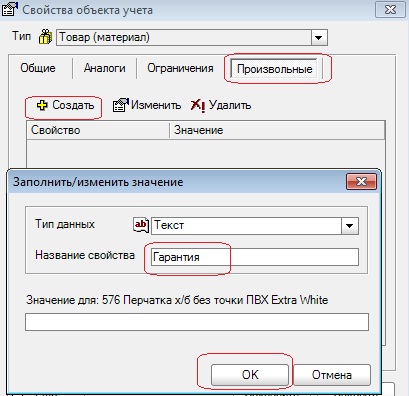This screenshot has height=396, width=409.
Task: Expand the Тип данных dropdown arrow
Action: (350, 226)
